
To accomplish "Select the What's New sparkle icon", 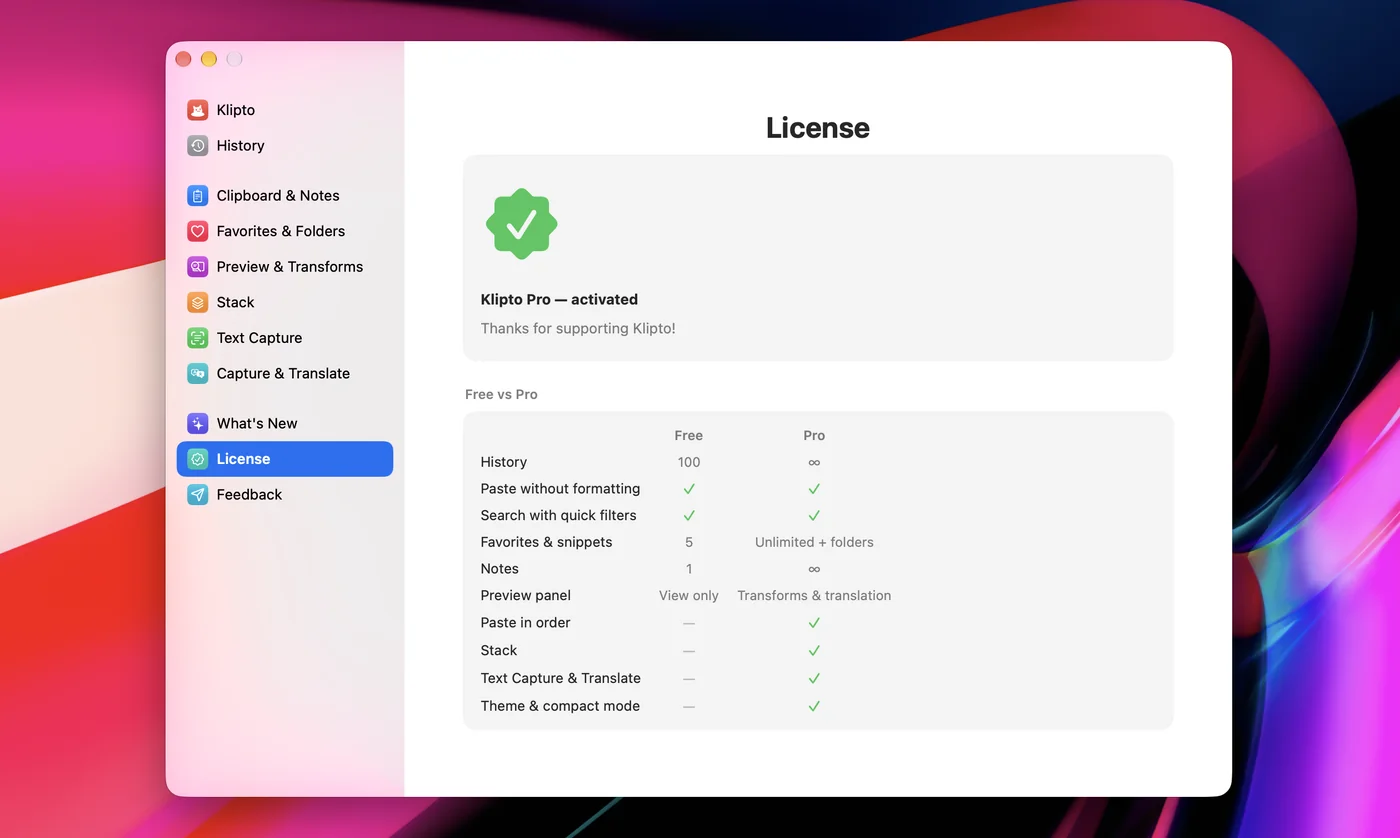I will (198, 423).
